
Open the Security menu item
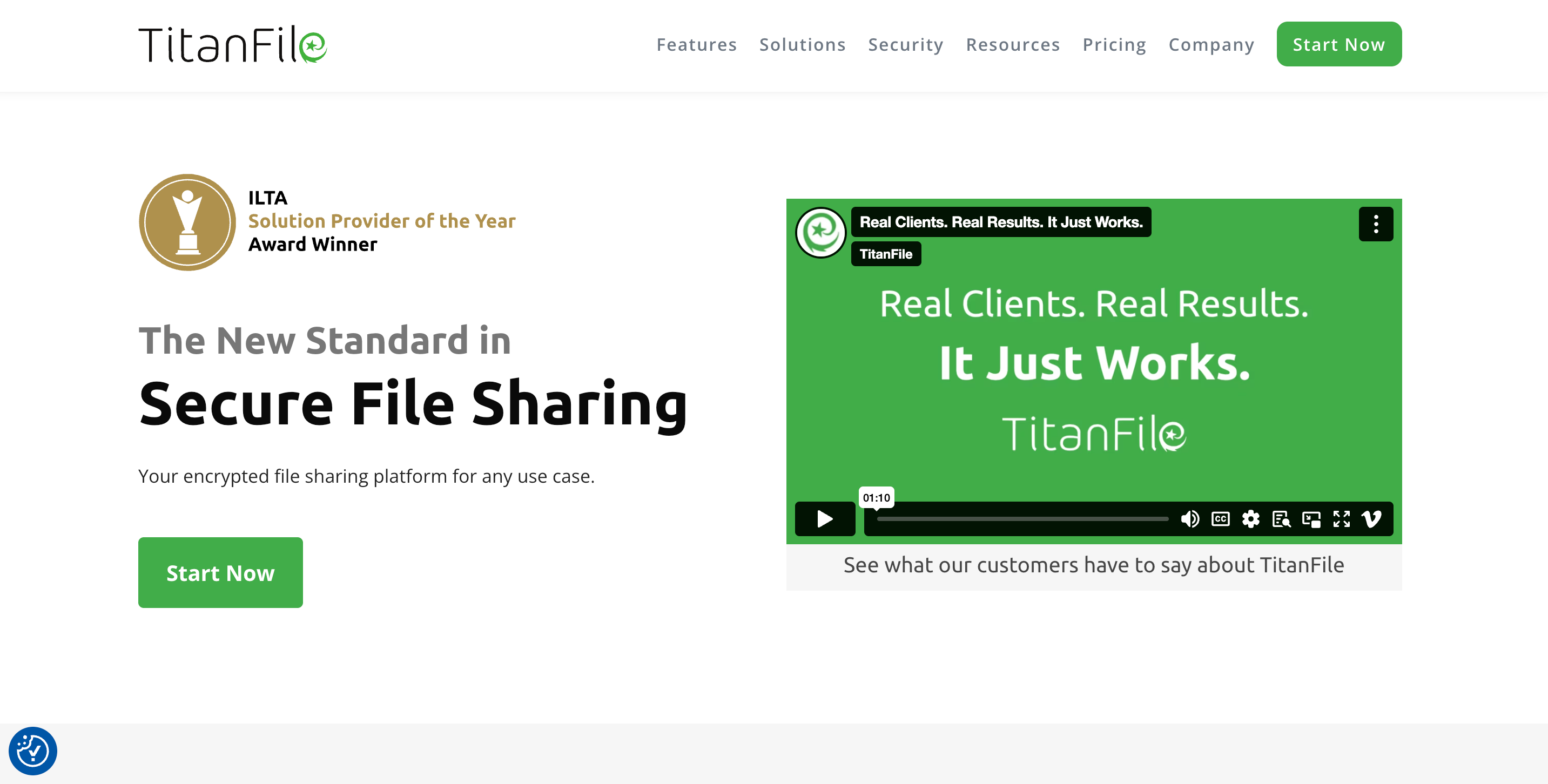(x=906, y=44)
